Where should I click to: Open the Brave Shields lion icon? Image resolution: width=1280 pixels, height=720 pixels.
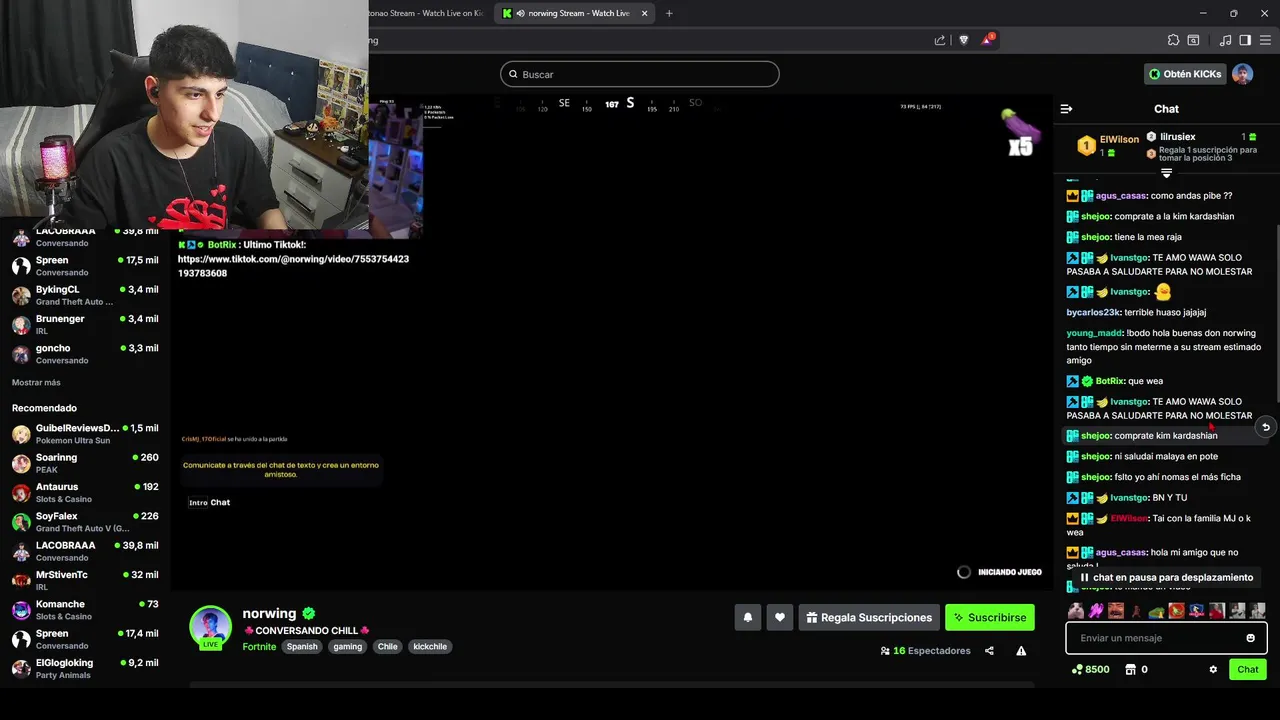tap(964, 40)
